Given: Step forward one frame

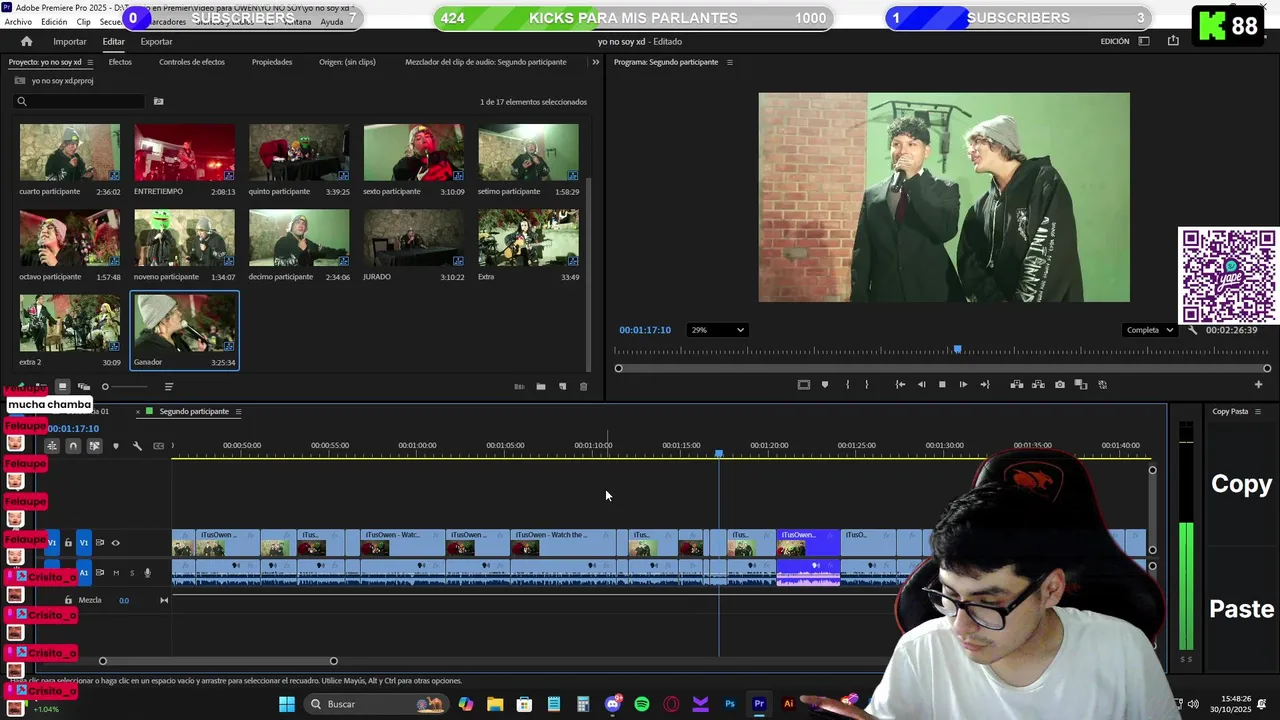Looking at the screenshot, I should pyautogui.click(x=963, y=385).
